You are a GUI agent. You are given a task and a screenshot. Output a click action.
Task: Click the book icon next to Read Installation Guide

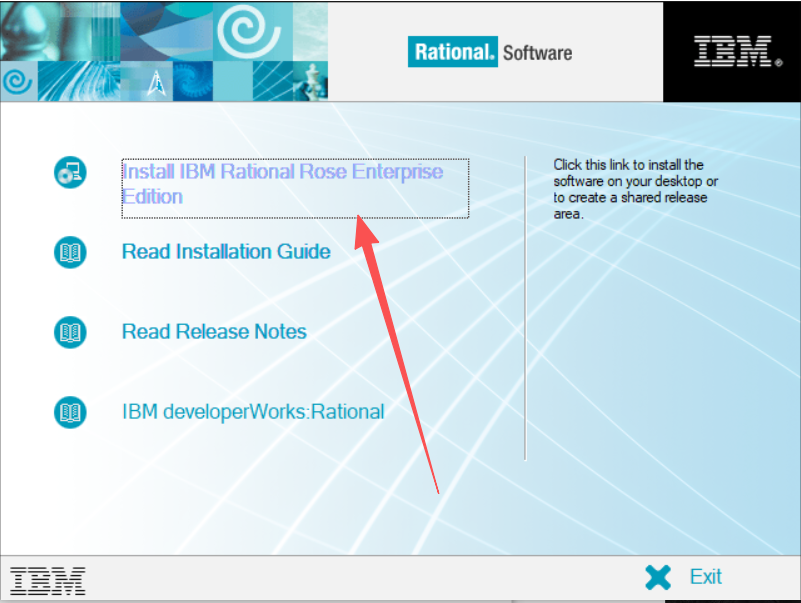click(x=70, y=252)
